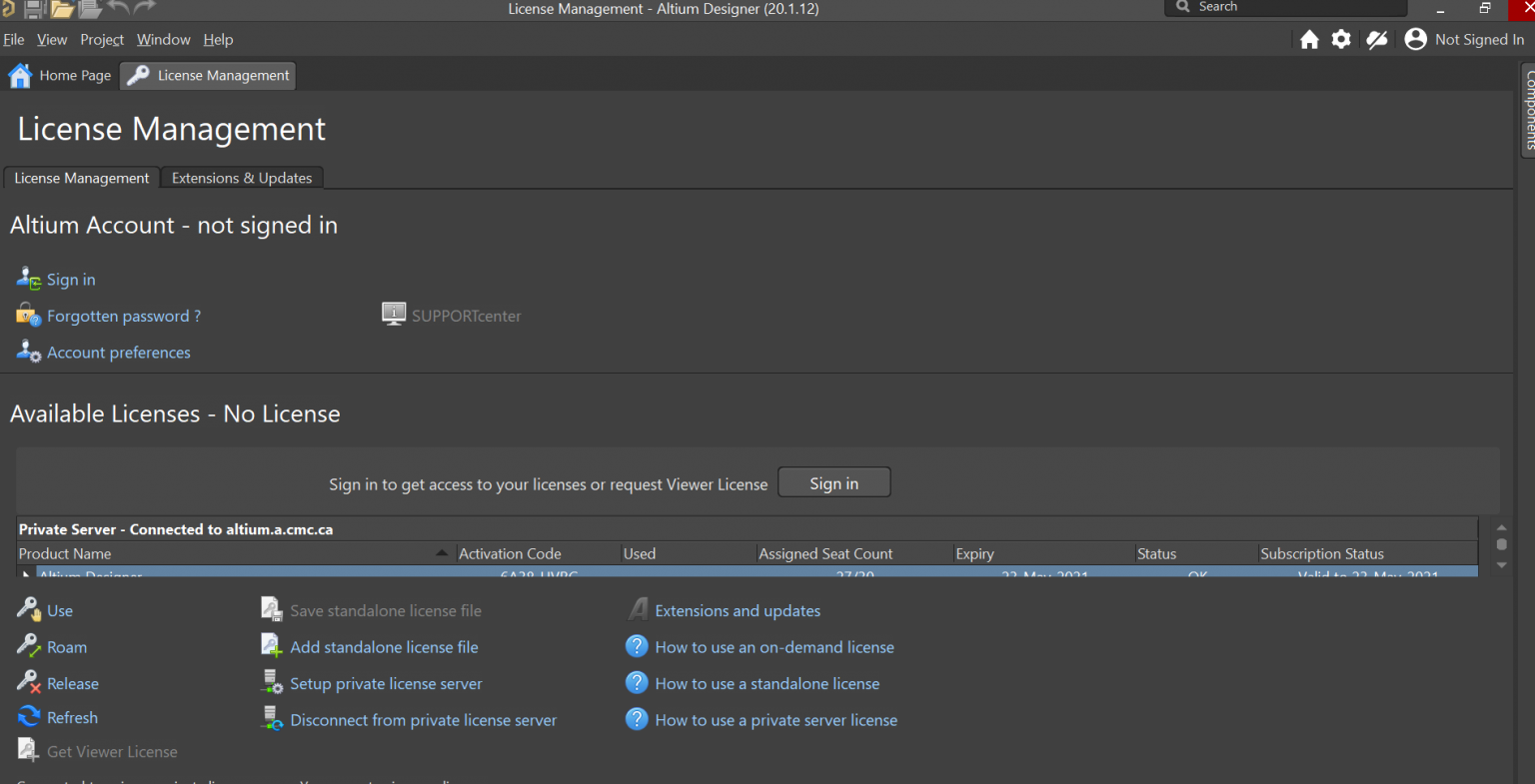Viewport: 1535px width, 784px height.
Task: Open the Window menu
Action: (164, 40)
